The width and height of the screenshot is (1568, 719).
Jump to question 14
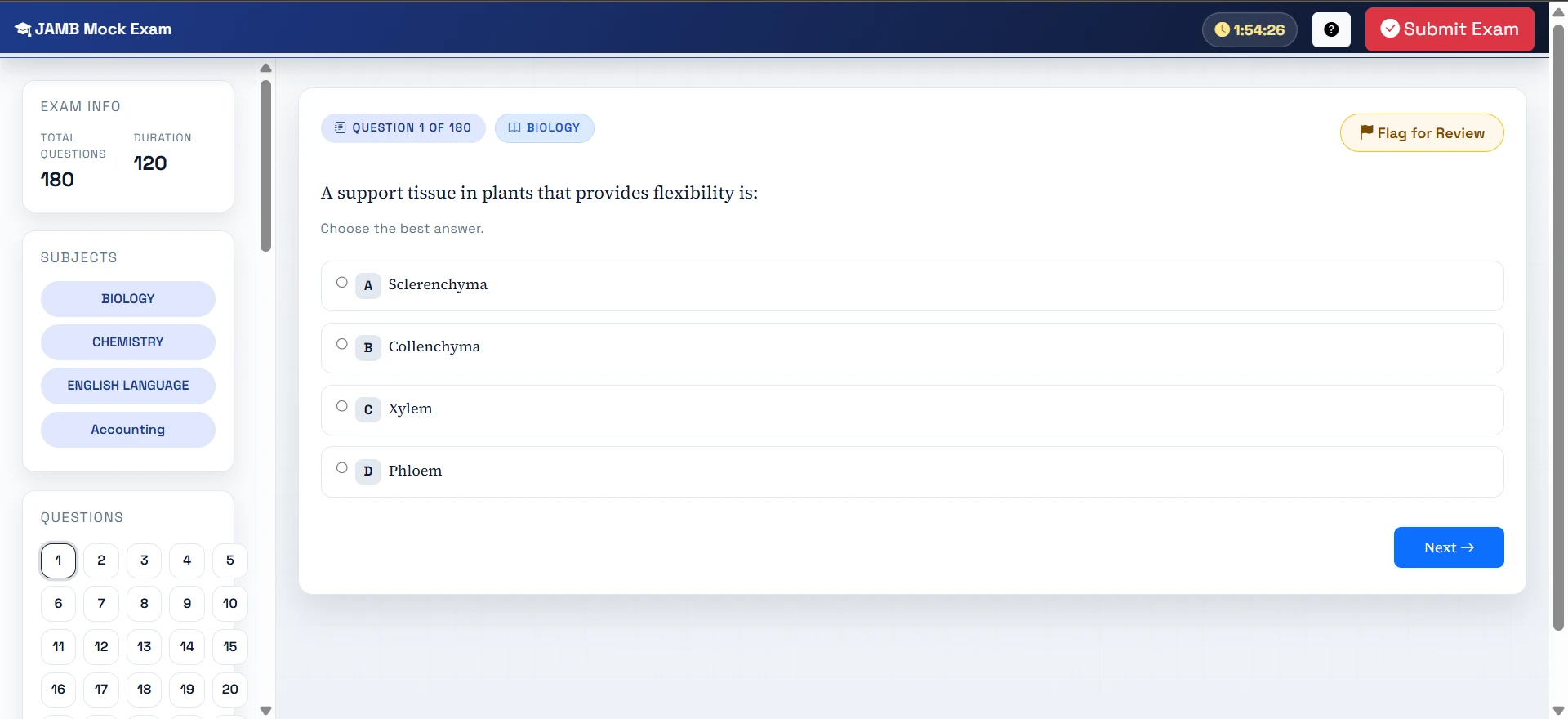point(187,647)
